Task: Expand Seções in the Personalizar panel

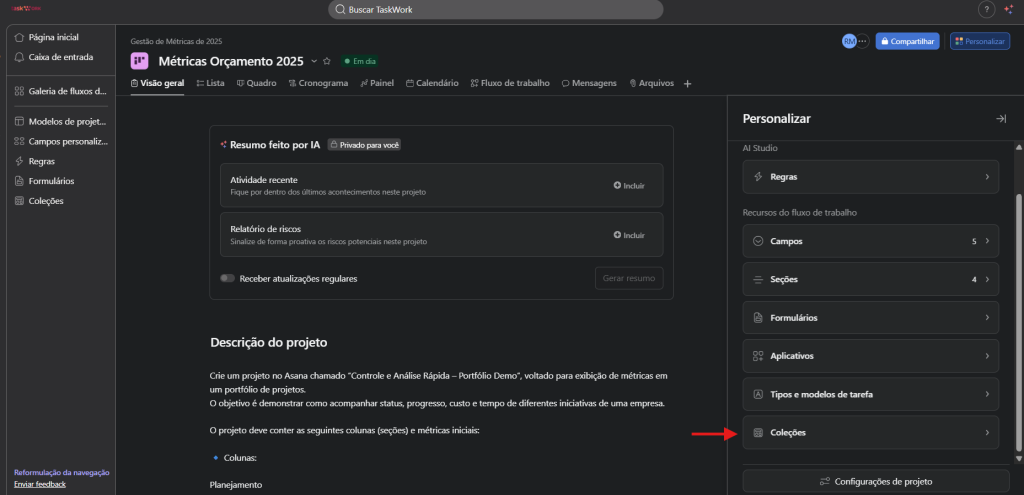Action: [870, 279]
